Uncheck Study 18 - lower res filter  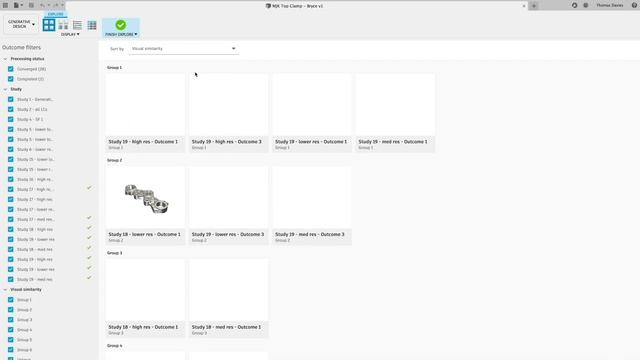(x=11, y=239)
